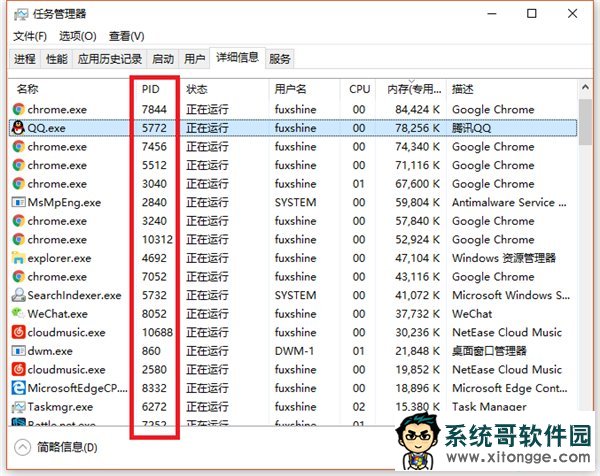The image size is (600, 476).
Task: Select the 详细信息 tab
Action: pyautogui.click(x=237, y=58)
